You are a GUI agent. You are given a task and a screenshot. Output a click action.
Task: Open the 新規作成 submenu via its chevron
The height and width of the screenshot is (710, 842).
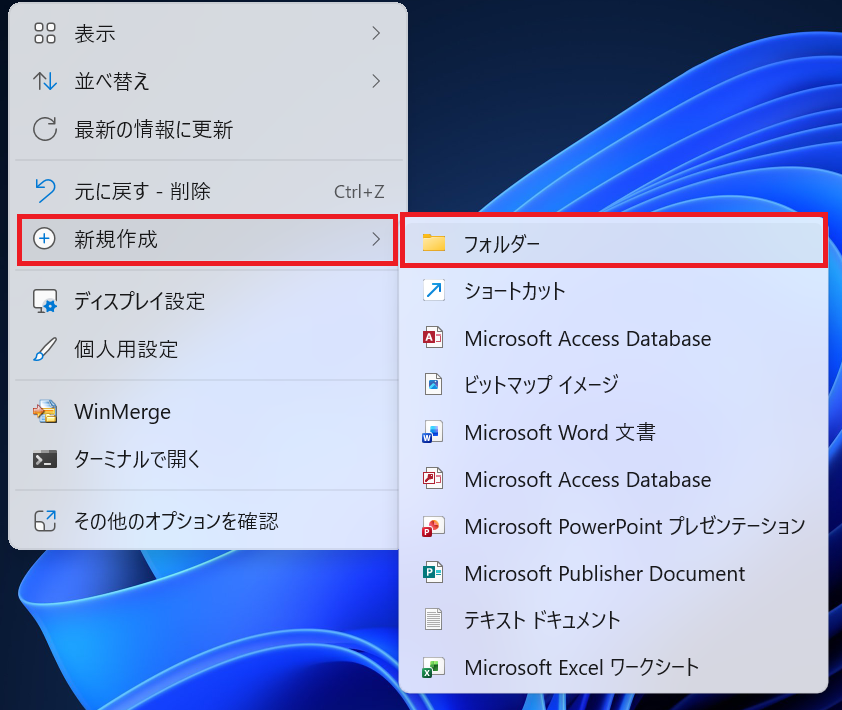[376, 239]
